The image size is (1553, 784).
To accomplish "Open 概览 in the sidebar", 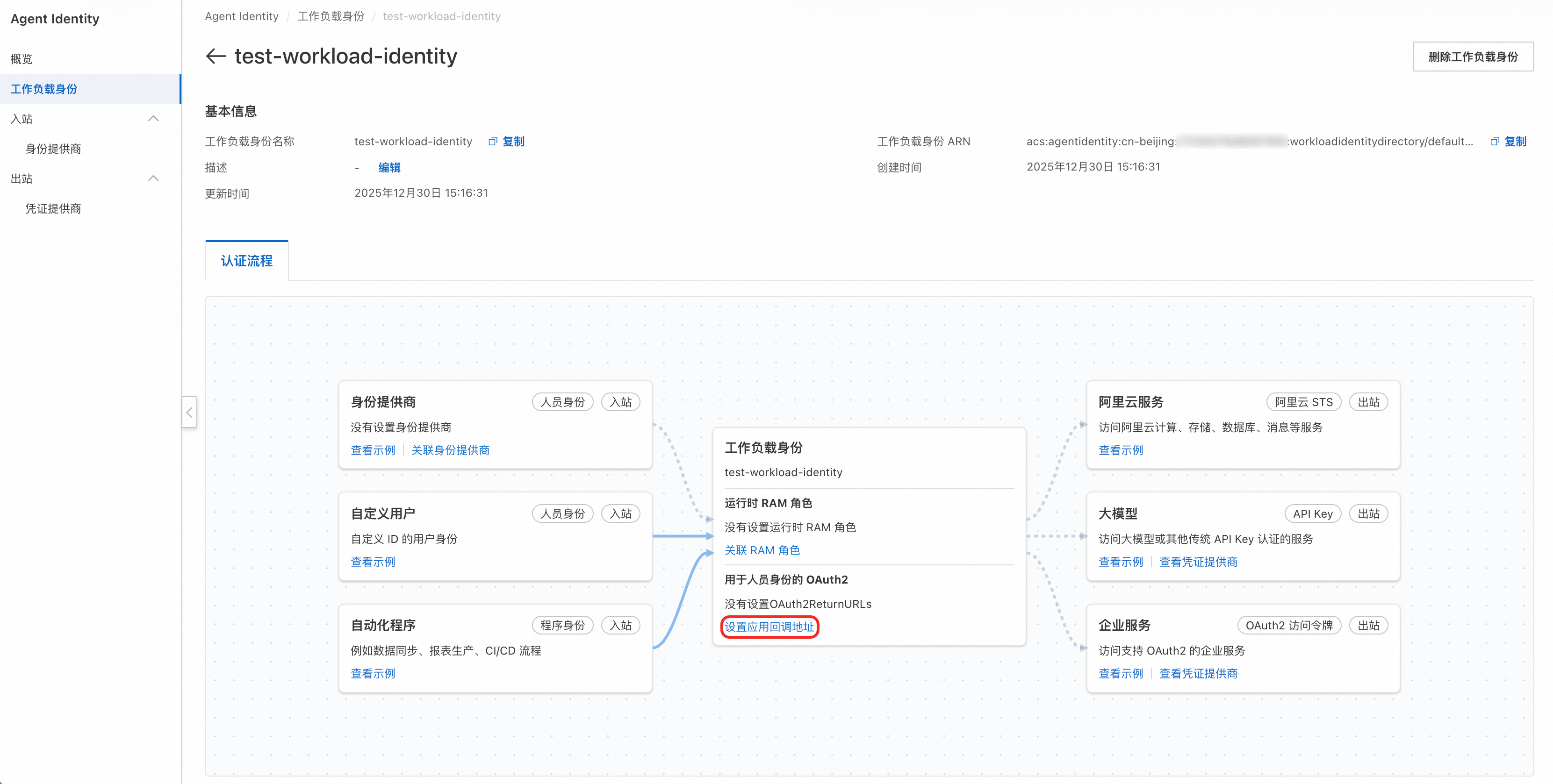I will coord(22,59).
